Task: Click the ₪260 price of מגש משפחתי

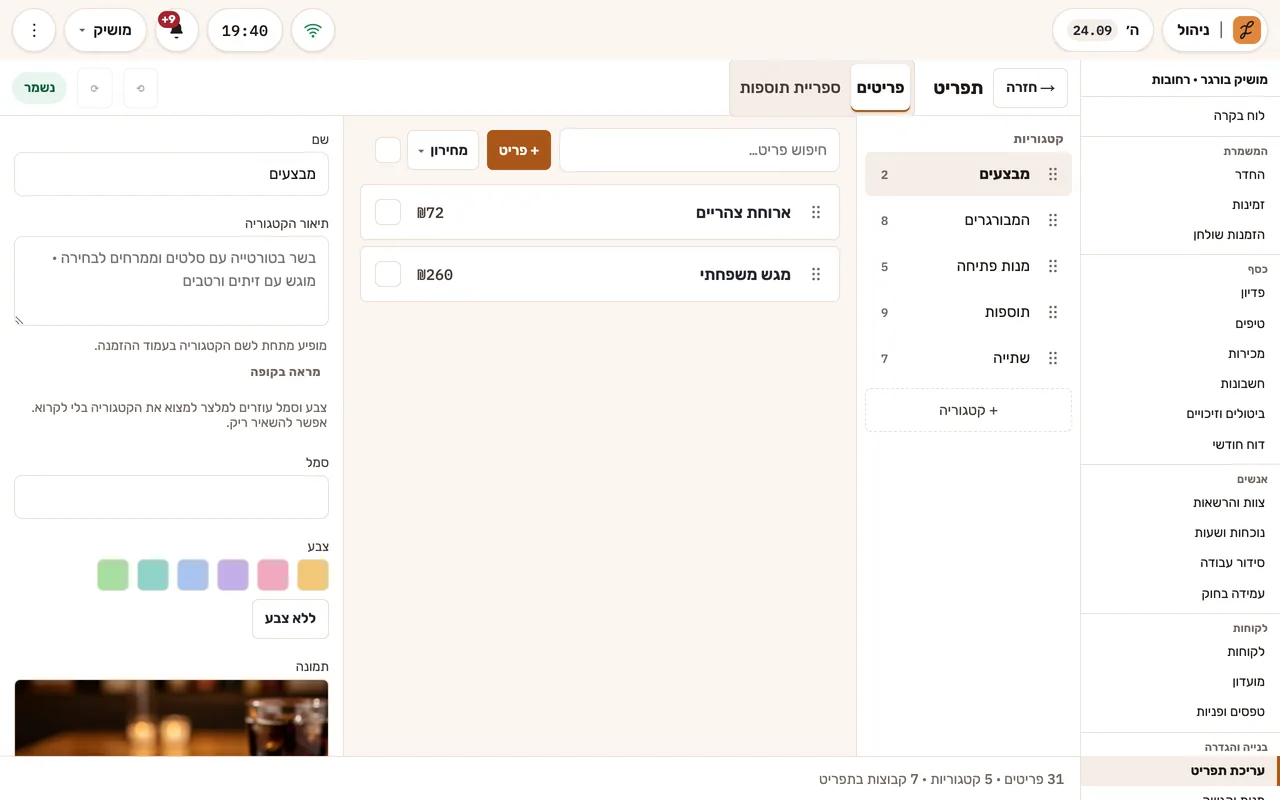Action: [435, 274]
